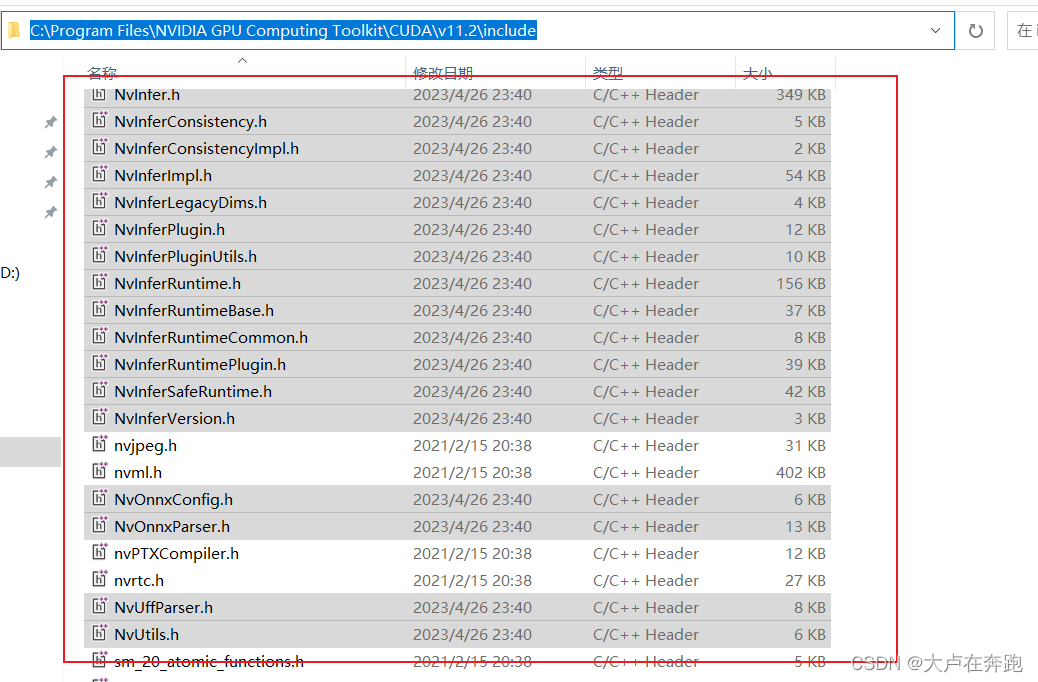Select the NvInferVersion.h file

pos(172,418)
